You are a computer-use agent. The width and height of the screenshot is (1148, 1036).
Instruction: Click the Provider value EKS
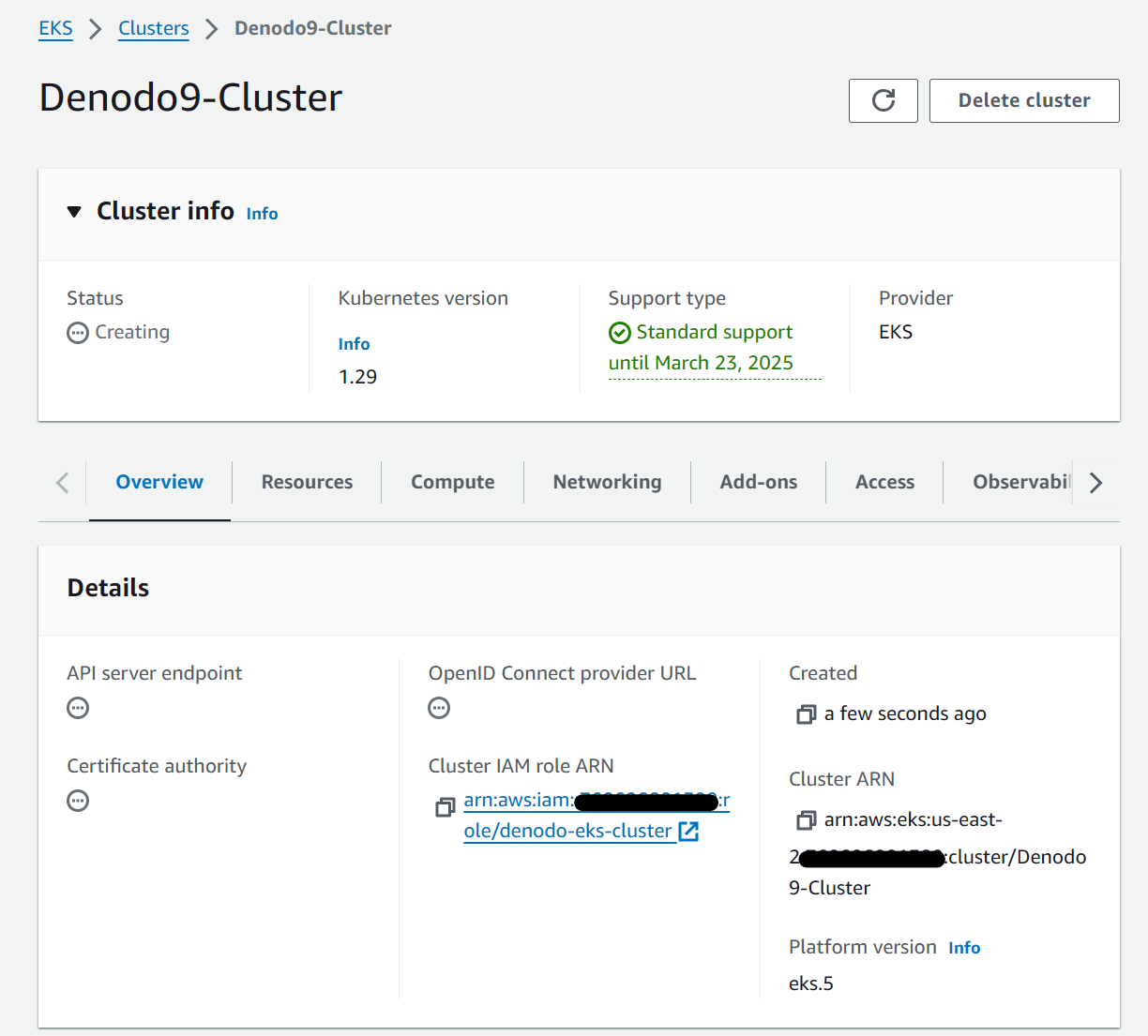pyautogui.click(x=896, y=332)
